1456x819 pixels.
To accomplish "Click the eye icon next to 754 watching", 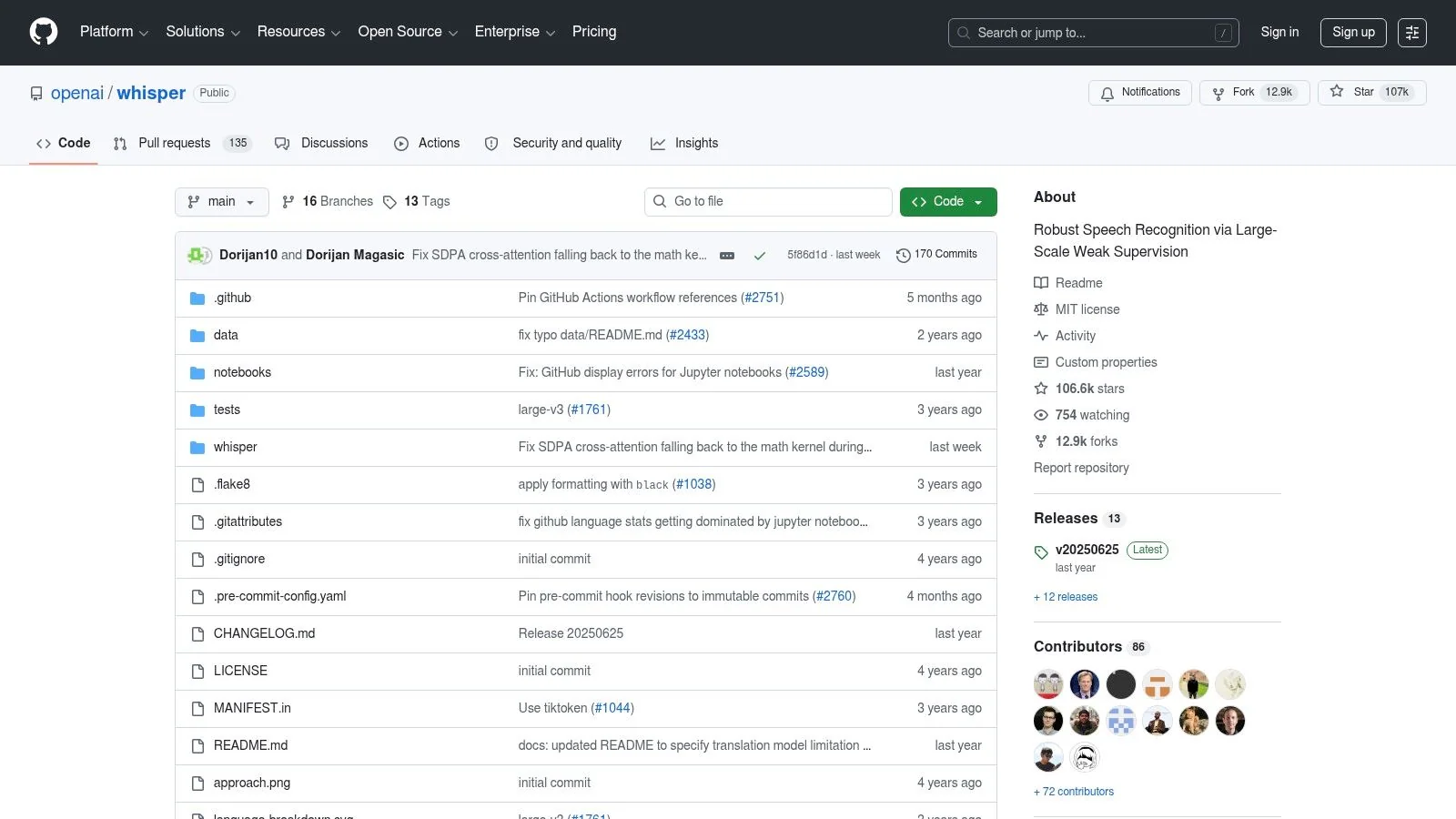I will (x=1041, y=415).
